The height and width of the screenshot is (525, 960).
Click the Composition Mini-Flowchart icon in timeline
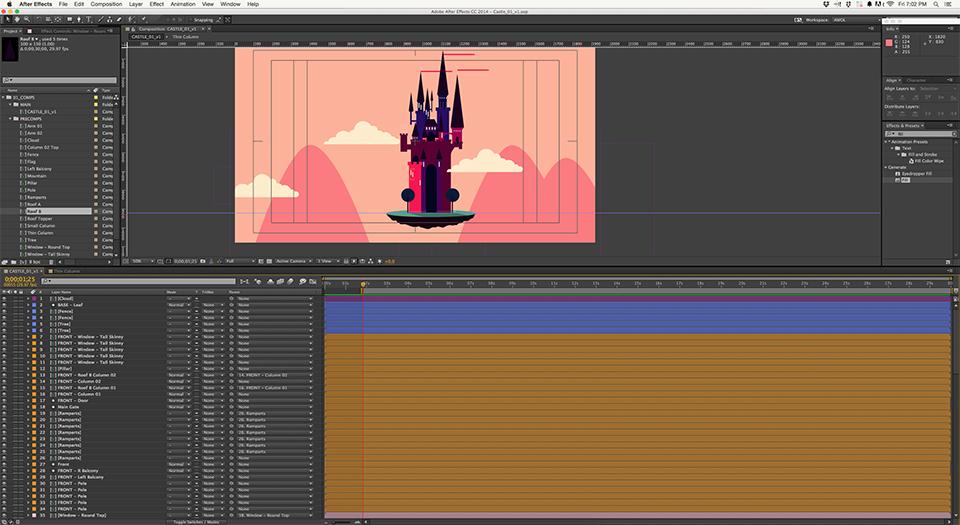[x=244, y=281]
